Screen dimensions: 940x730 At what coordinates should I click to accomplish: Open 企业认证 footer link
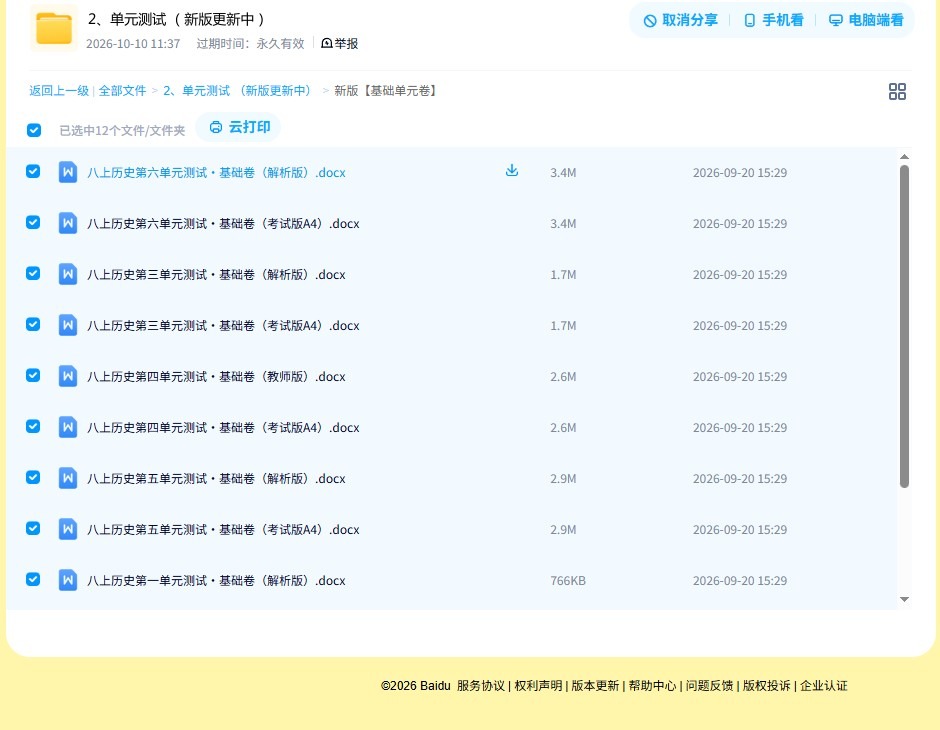coord(824,686)
